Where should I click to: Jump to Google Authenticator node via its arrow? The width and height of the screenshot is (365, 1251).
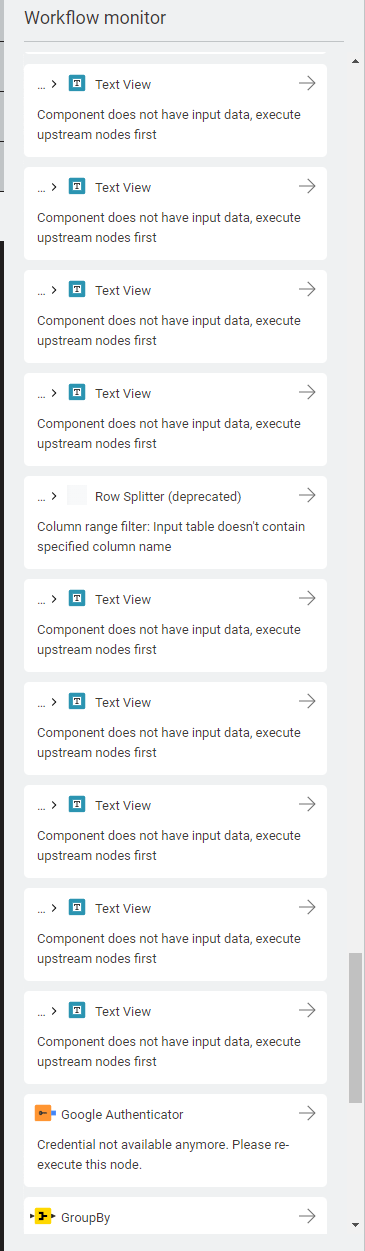click(307, 1113)
